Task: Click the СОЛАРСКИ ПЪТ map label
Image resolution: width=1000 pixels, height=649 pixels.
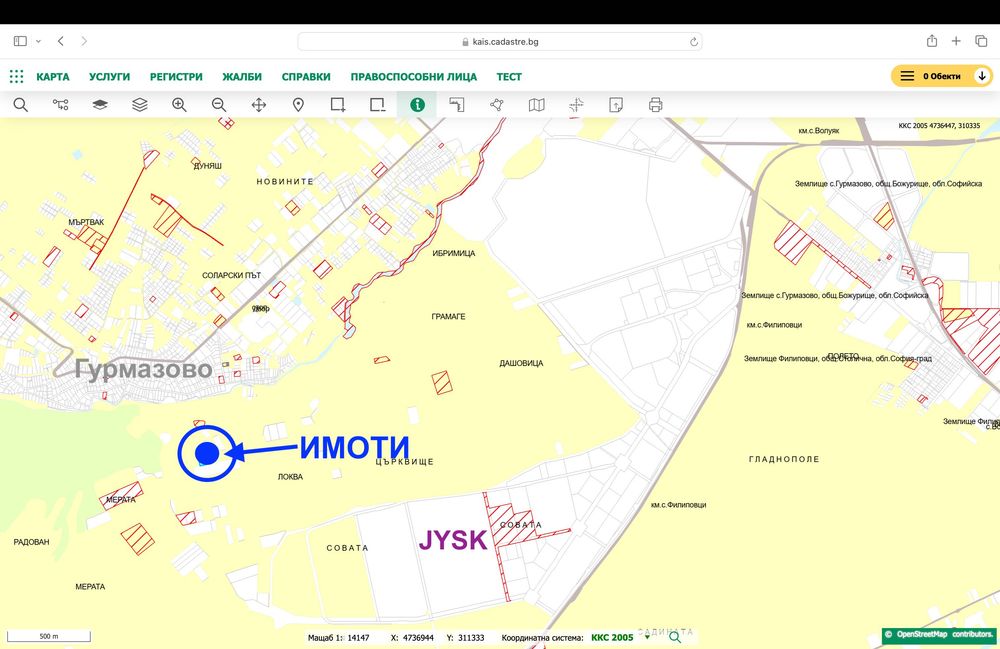Action: pos(232,275)
